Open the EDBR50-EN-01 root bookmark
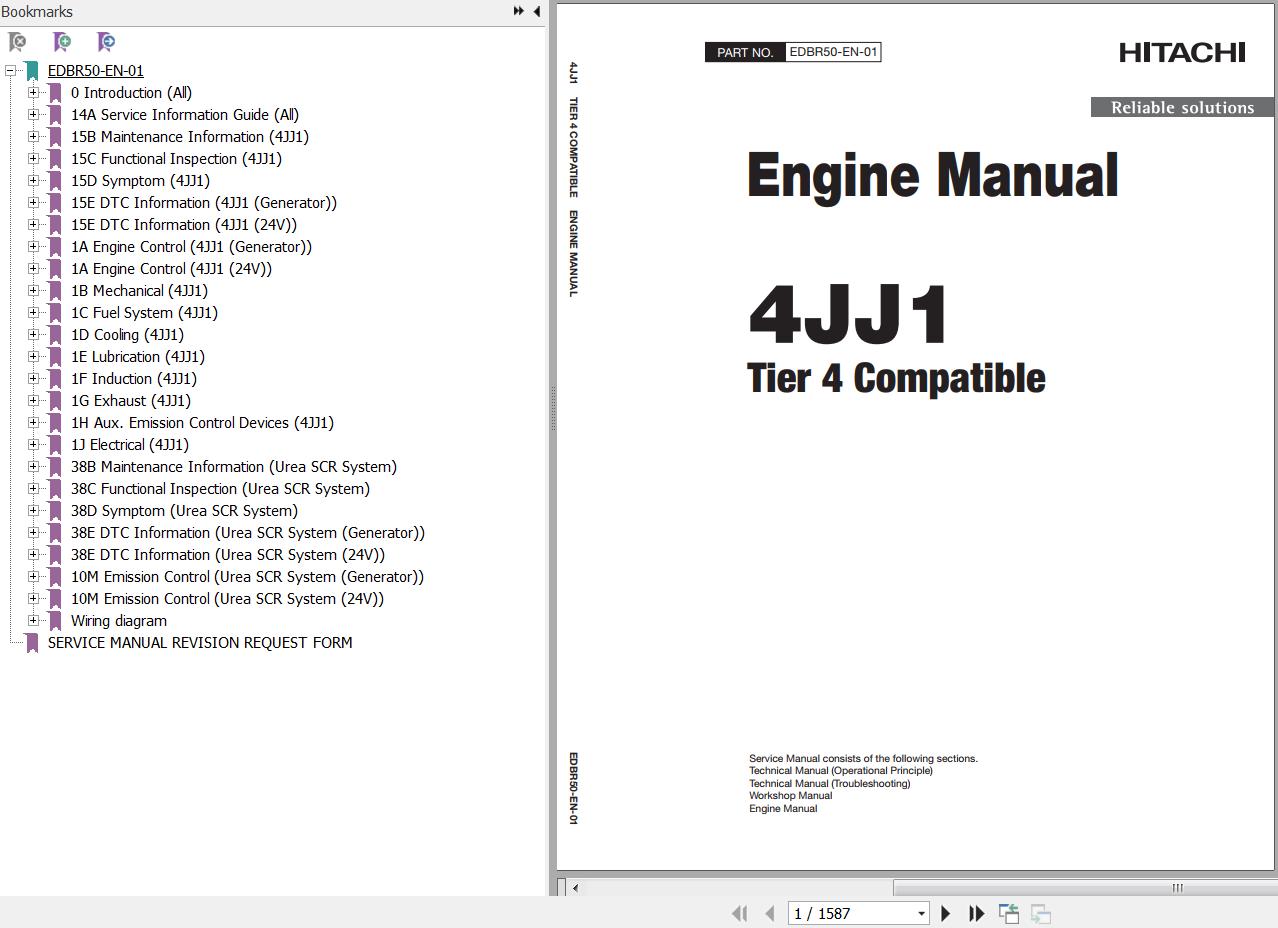 click(95, 71)
